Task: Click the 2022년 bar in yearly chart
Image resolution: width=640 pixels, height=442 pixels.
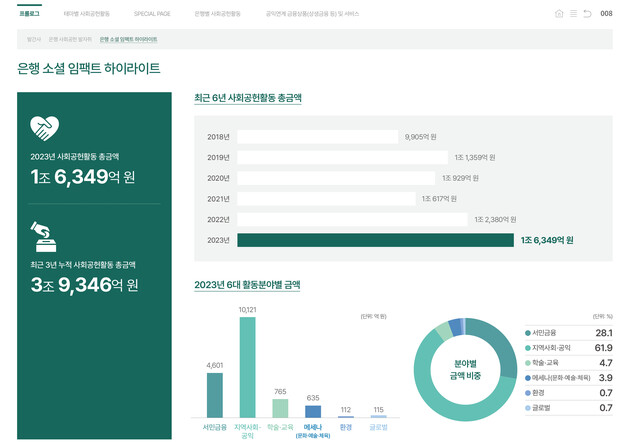Action: click(353, 220)
